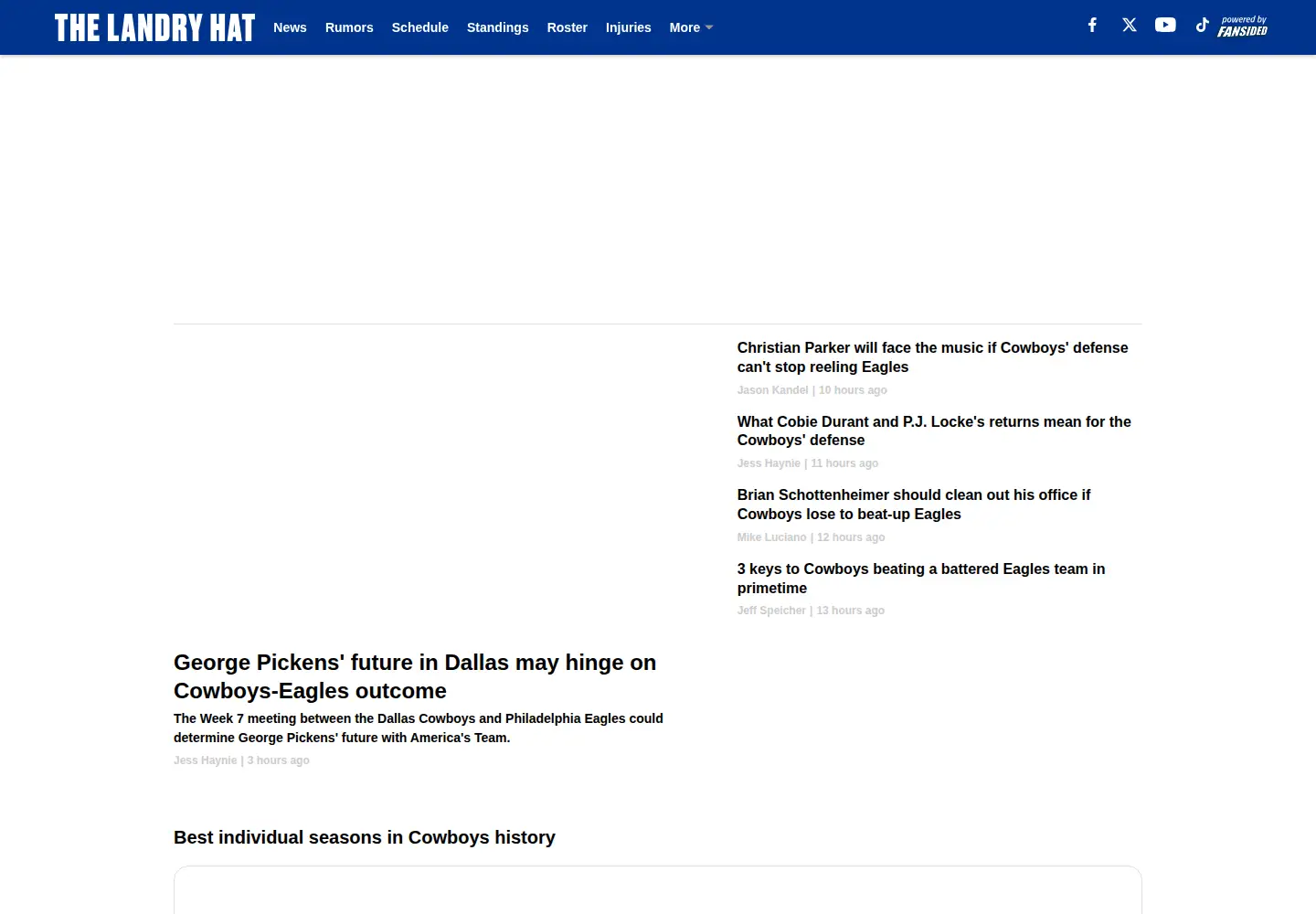Open Cobie Durant and P.J. Locke returns article
Viewport: 1316px width, 914px height.
tap(934, 430)
